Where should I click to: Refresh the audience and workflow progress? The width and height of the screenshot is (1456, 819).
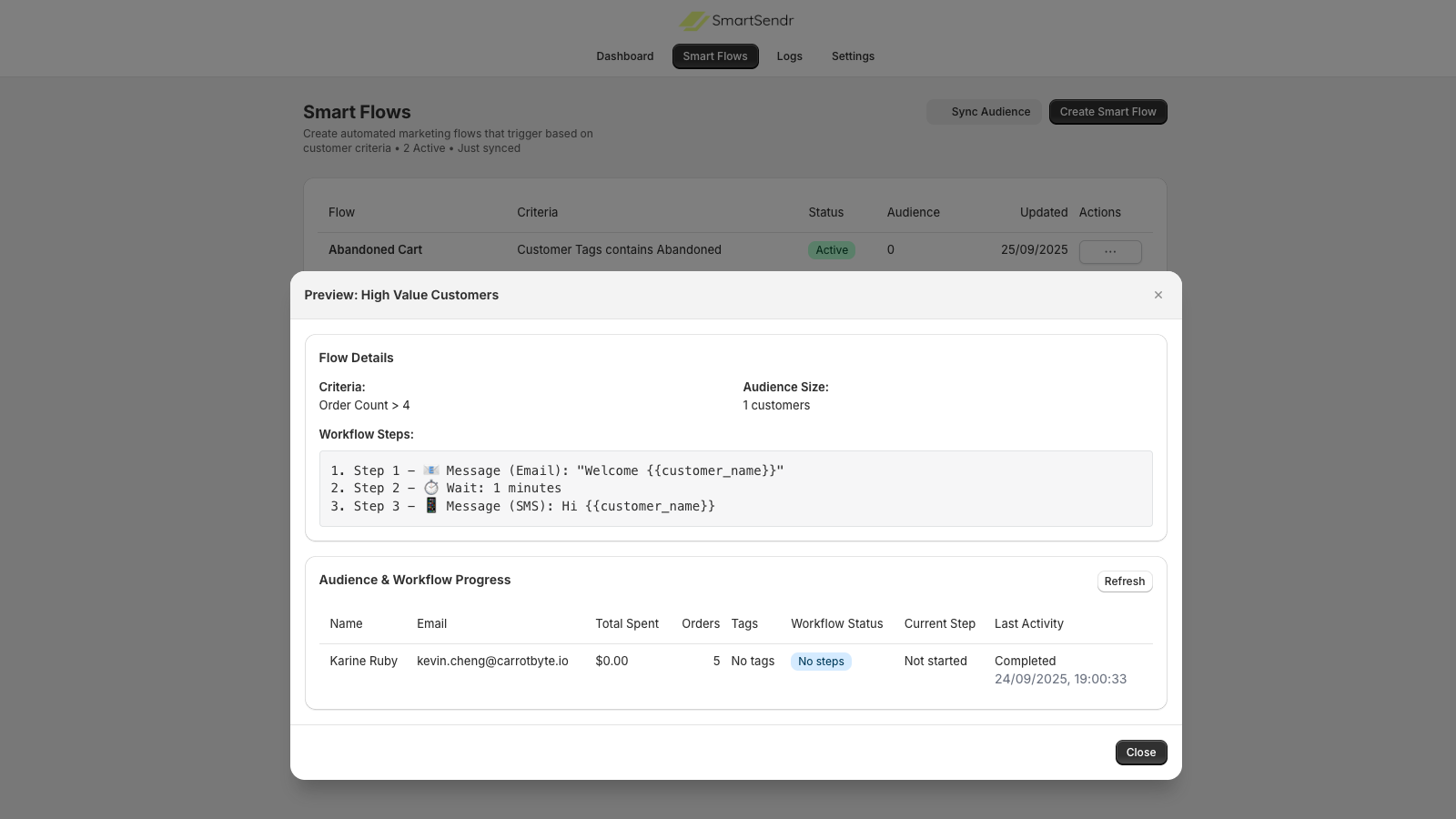1125,581
